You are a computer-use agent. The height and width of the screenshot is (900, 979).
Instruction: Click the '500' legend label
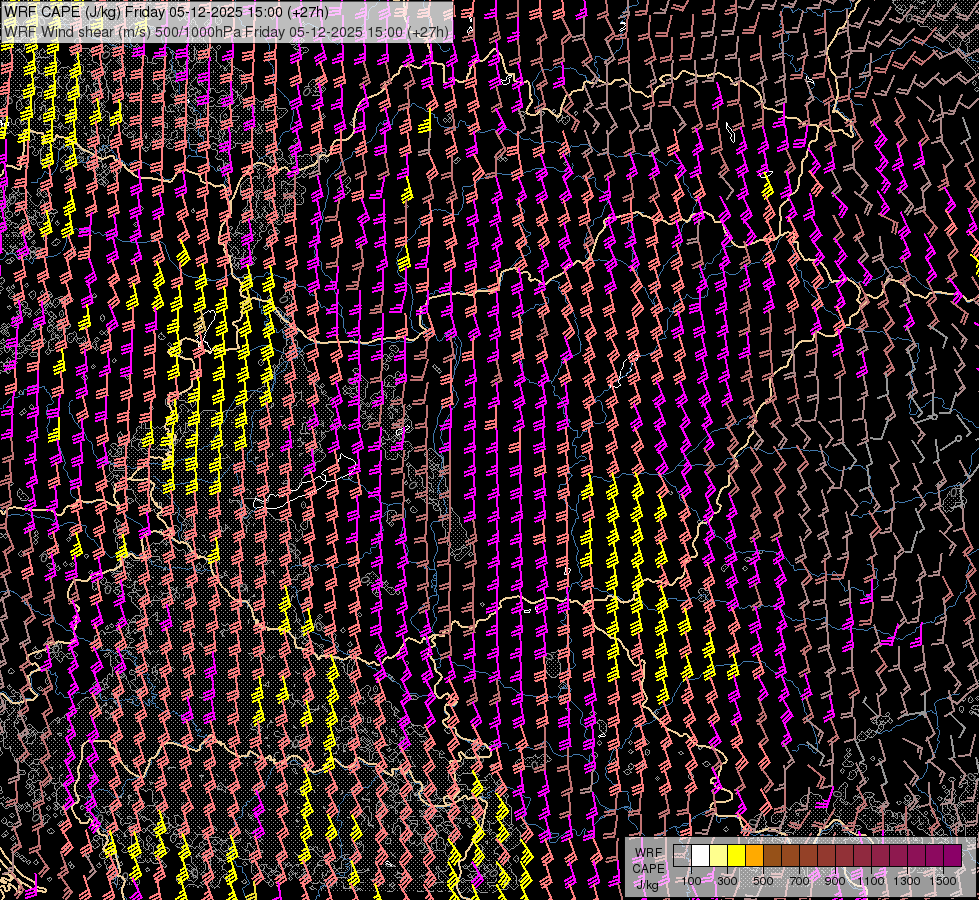coord(763,881)
